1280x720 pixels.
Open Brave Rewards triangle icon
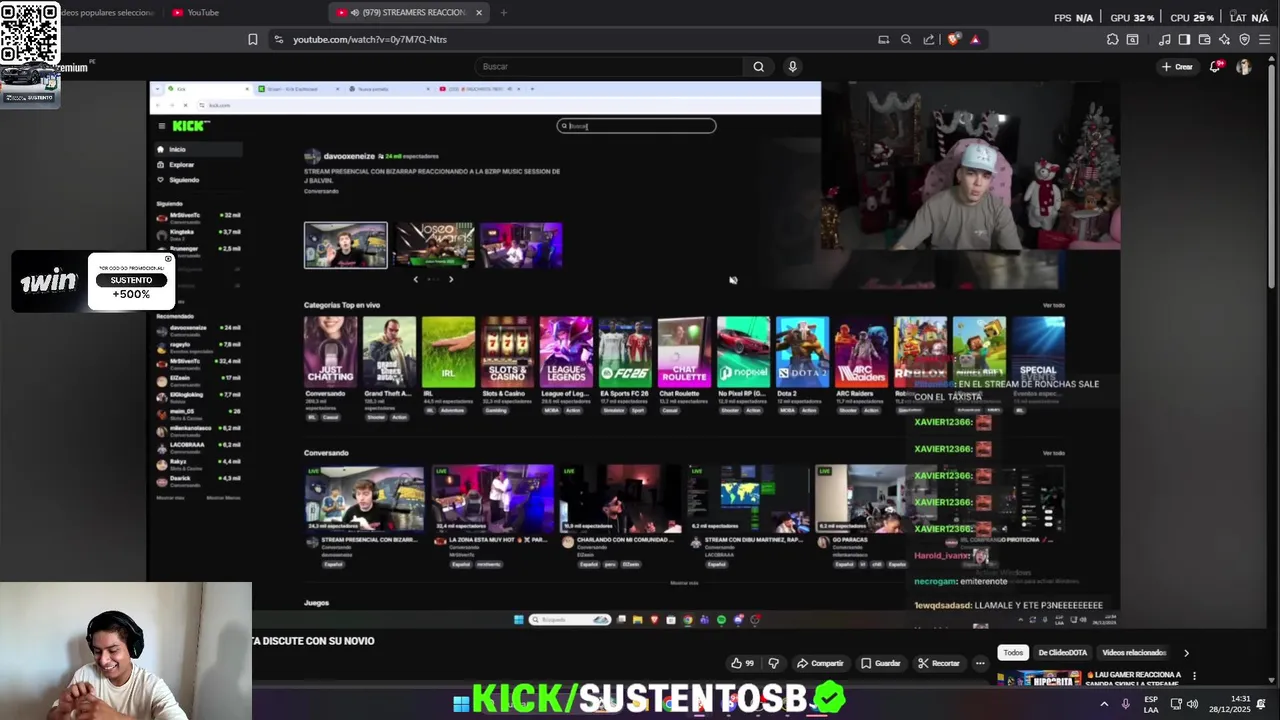coord(975,39)
